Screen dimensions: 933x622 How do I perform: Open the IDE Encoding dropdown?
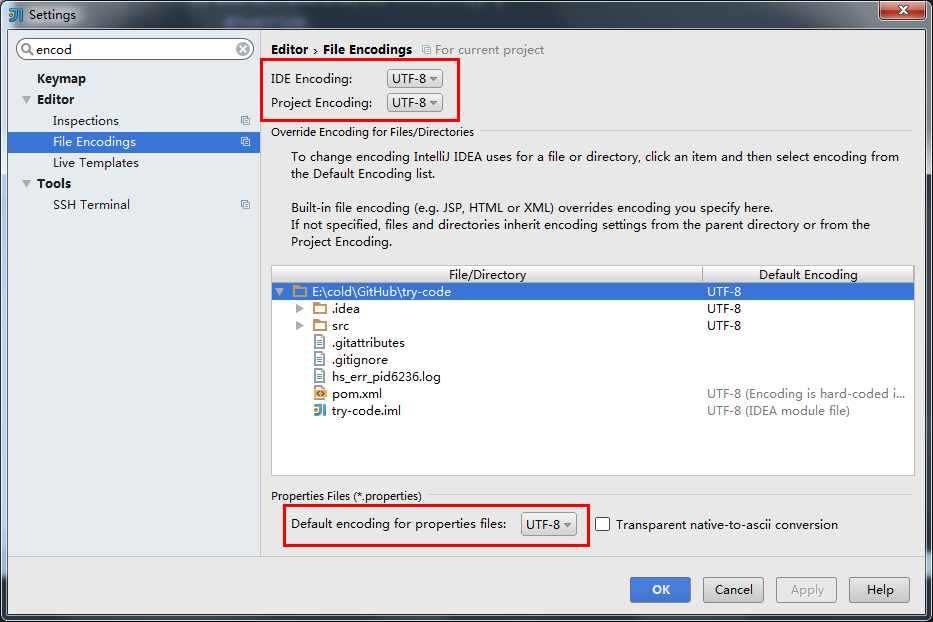pos(414,79)
